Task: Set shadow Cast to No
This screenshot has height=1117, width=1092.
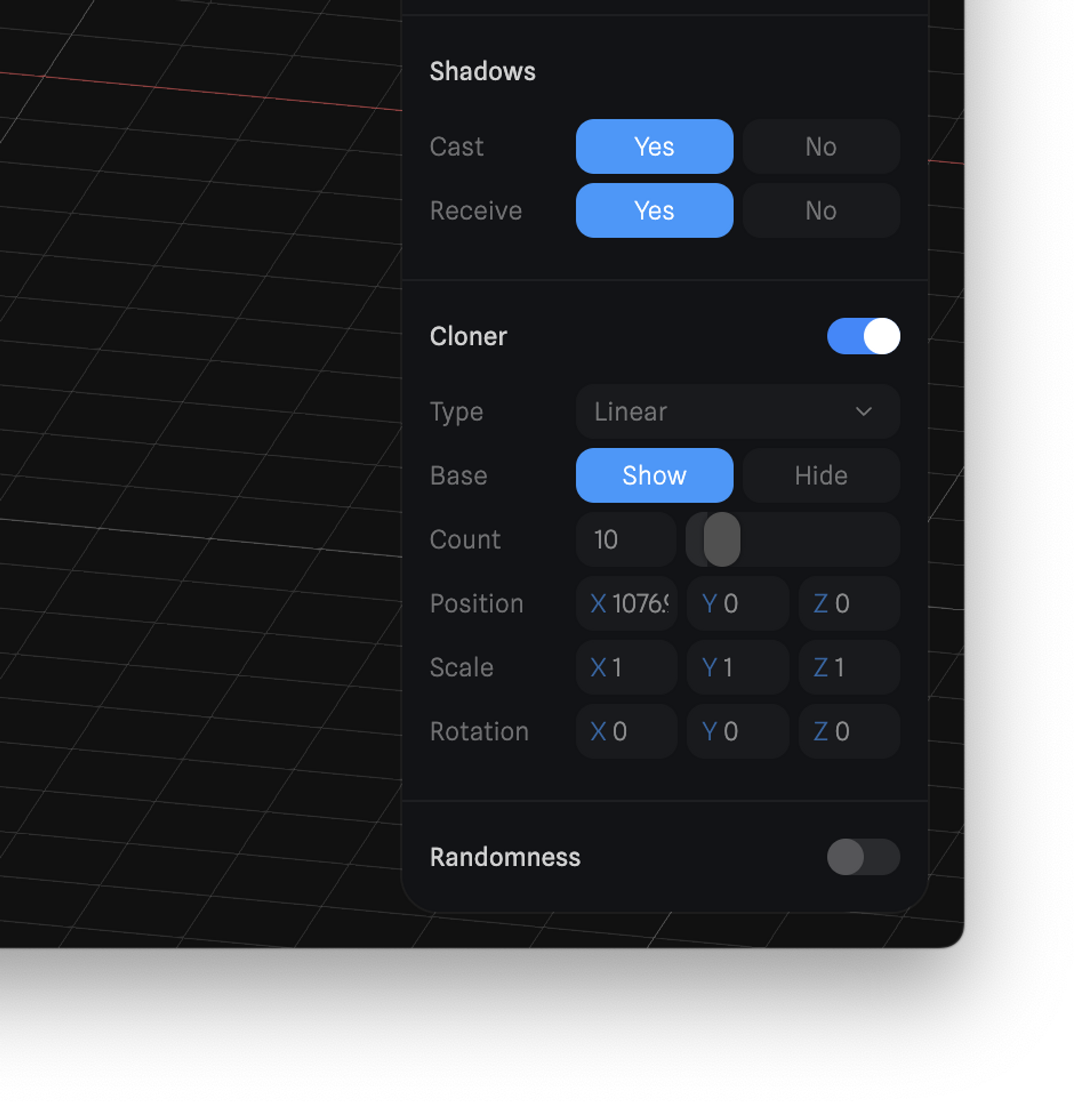Action: point(820,146)
